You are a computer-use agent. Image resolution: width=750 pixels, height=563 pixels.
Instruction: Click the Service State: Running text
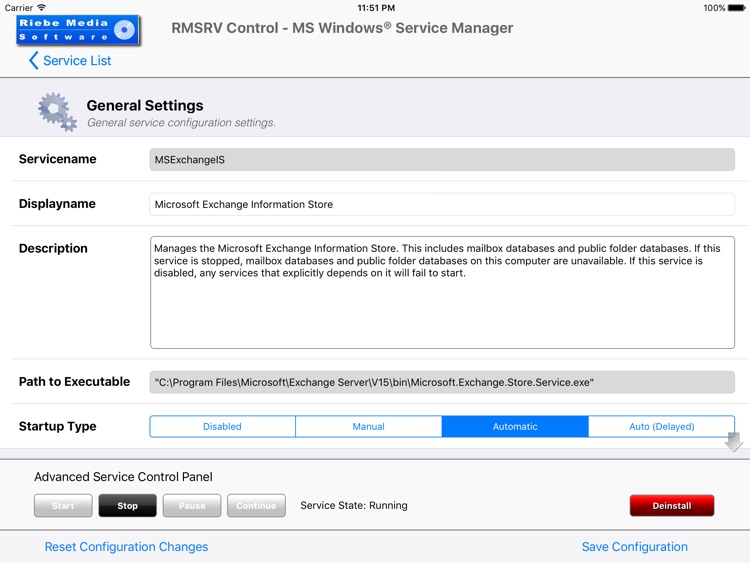354,506
